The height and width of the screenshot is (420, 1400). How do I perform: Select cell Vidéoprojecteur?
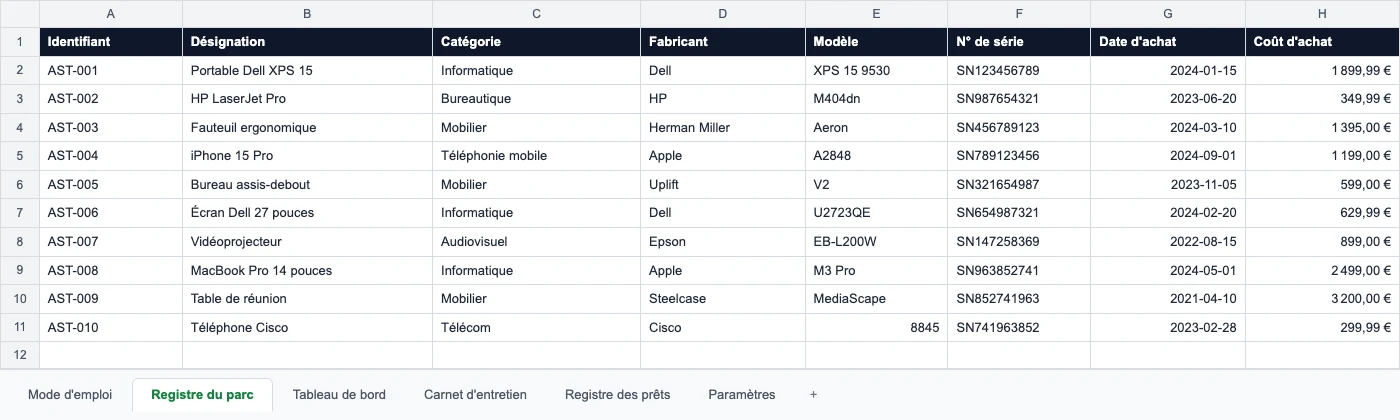point(308,242)
